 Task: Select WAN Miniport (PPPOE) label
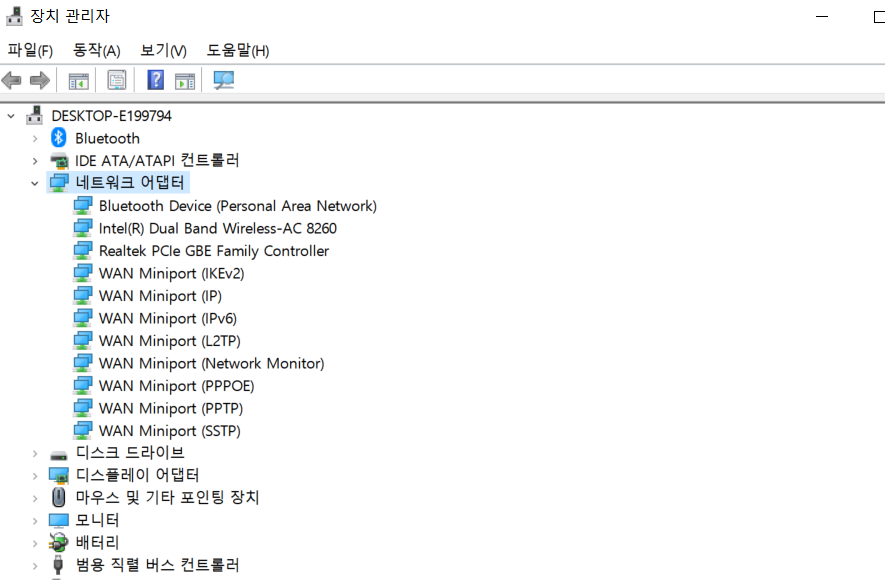click(177, 386)
